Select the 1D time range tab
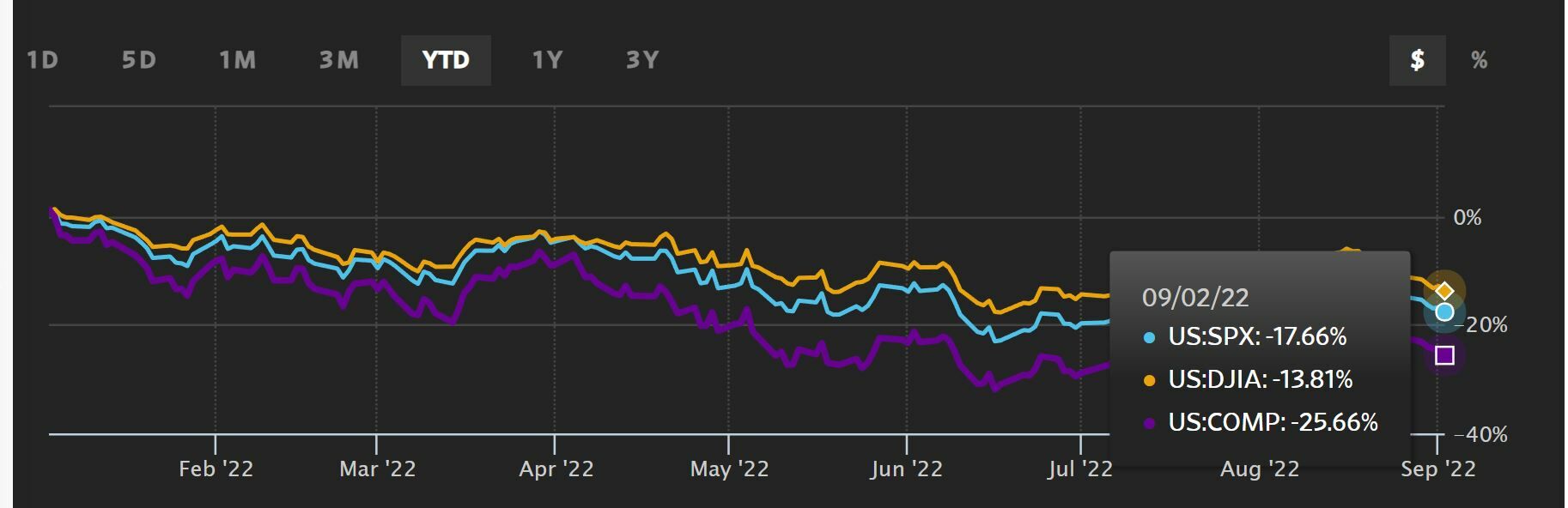The image size is (1568, 508). click(42, 60)
